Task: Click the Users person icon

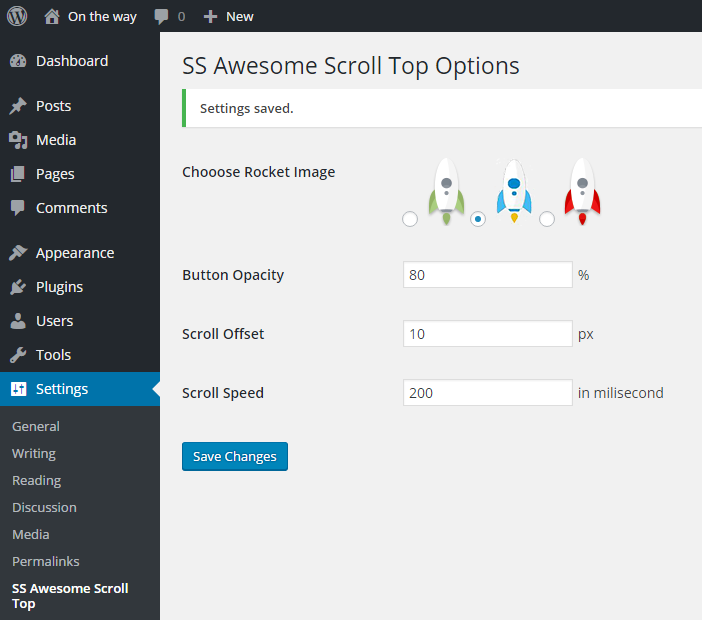Action: tap(18, 321)
